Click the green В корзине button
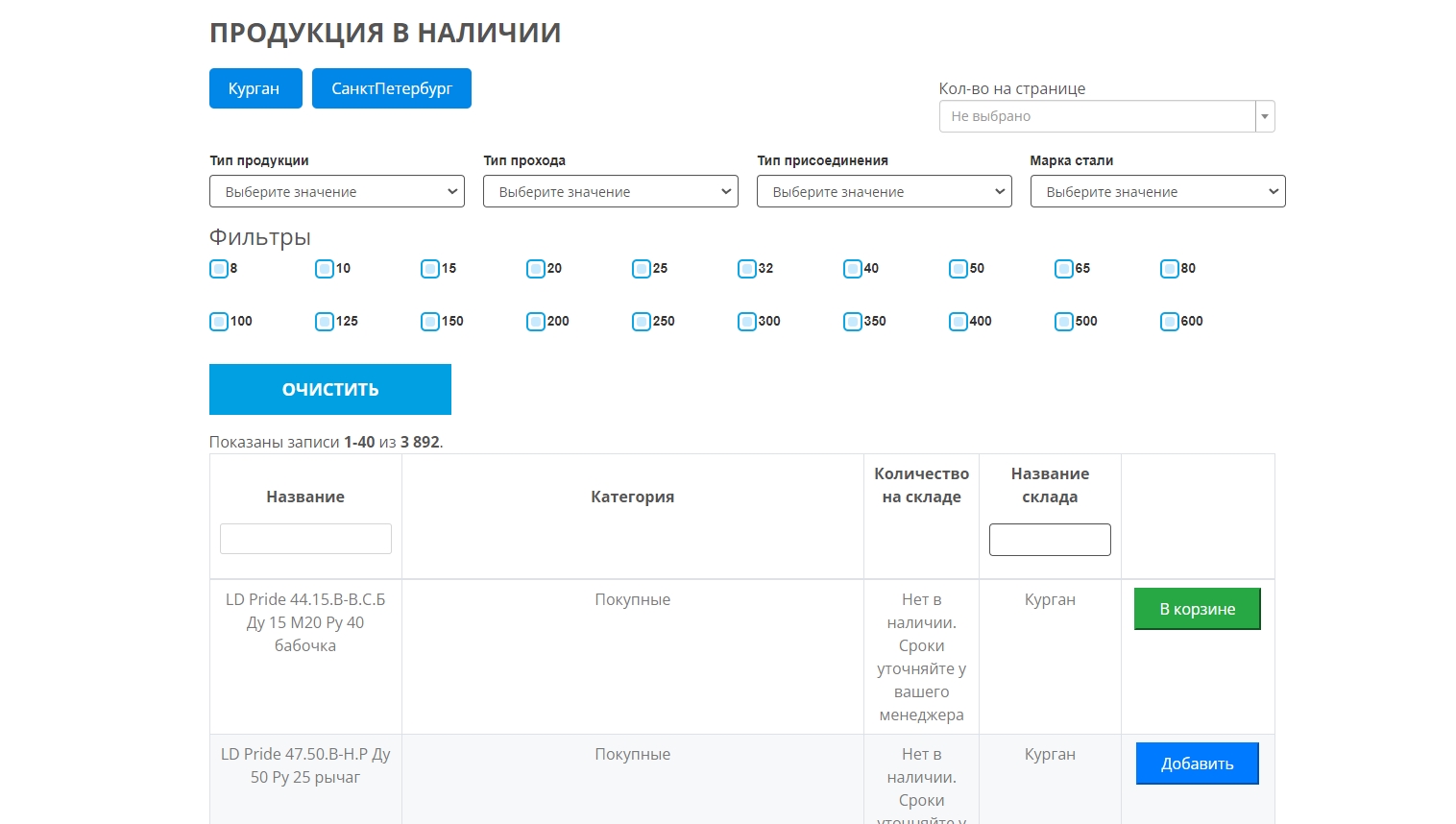This screenshot has height=824, width=1456. click(x=1197, y=609)
